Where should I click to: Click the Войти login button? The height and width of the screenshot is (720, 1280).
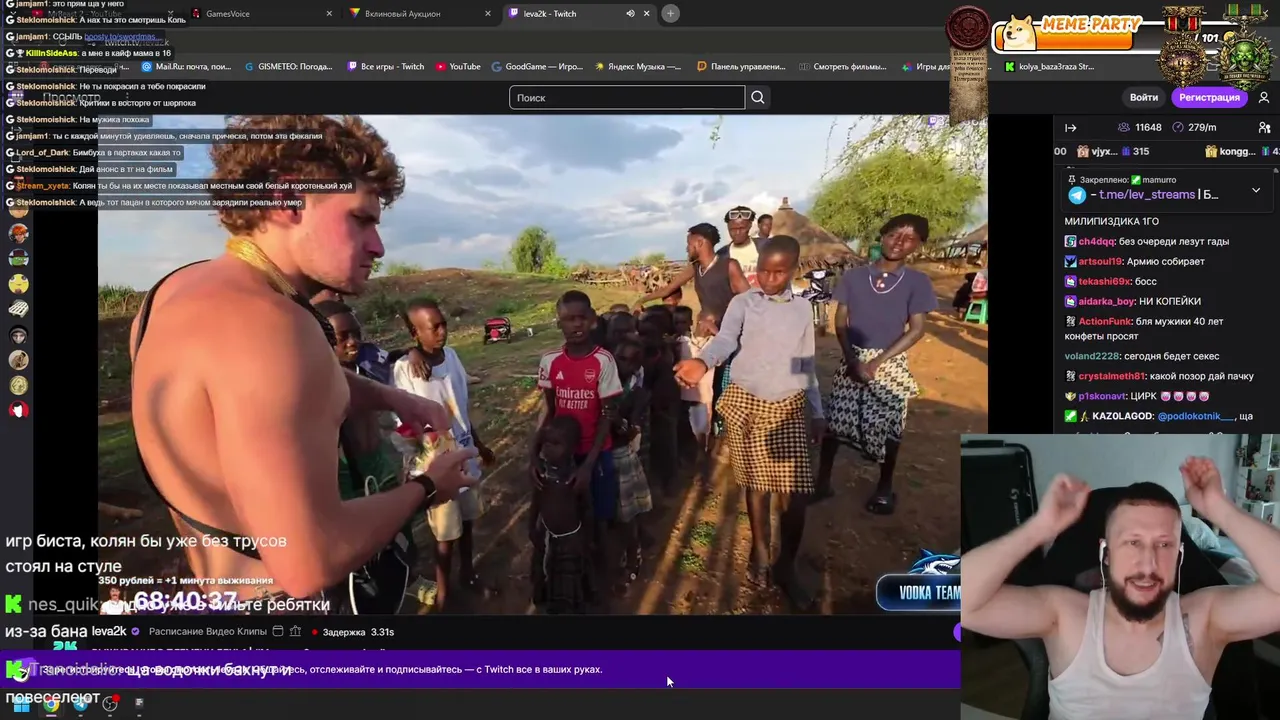(x=1143, y=97)
